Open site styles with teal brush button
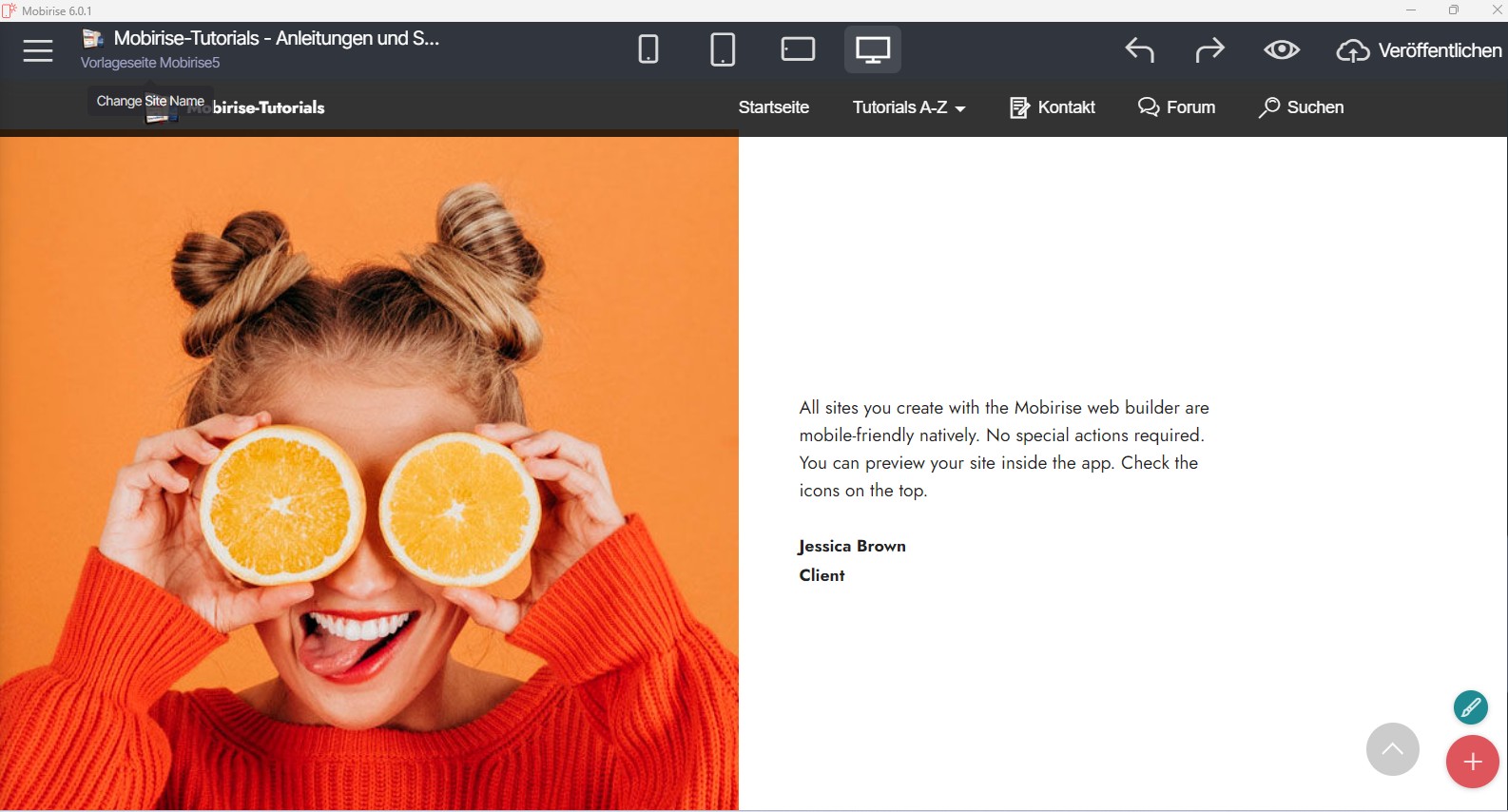Screen dimensions: 1508x812 (x=1470, y=707)
